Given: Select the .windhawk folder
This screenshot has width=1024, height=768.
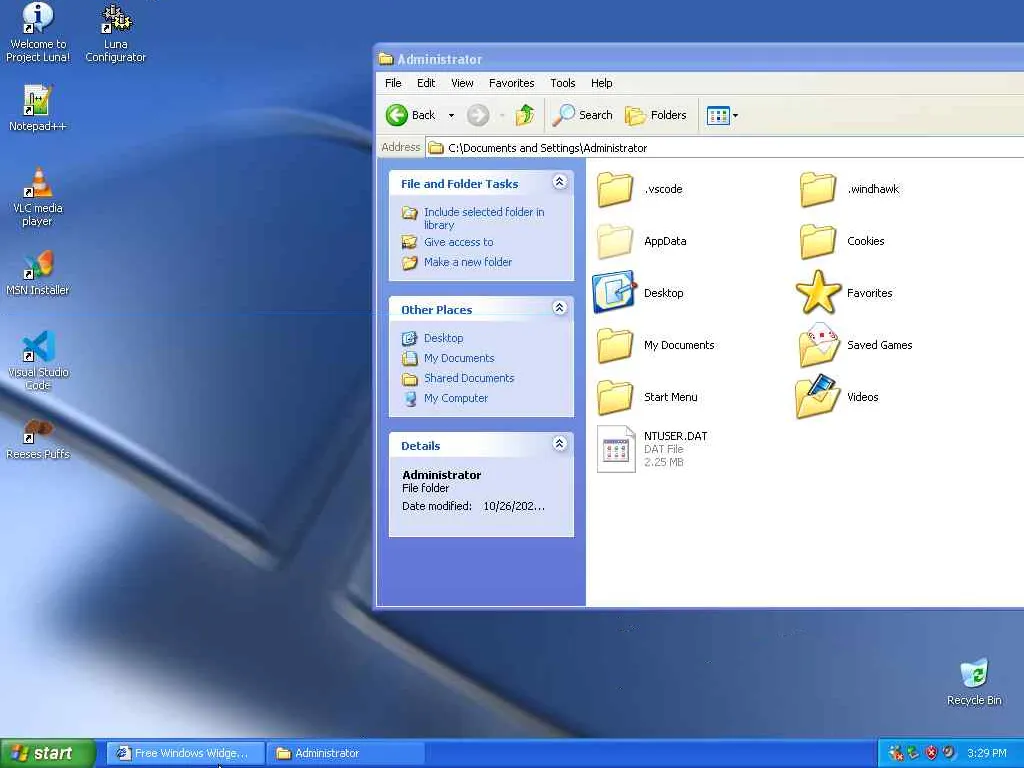Looking at the screenshot, I should point(849,189).
